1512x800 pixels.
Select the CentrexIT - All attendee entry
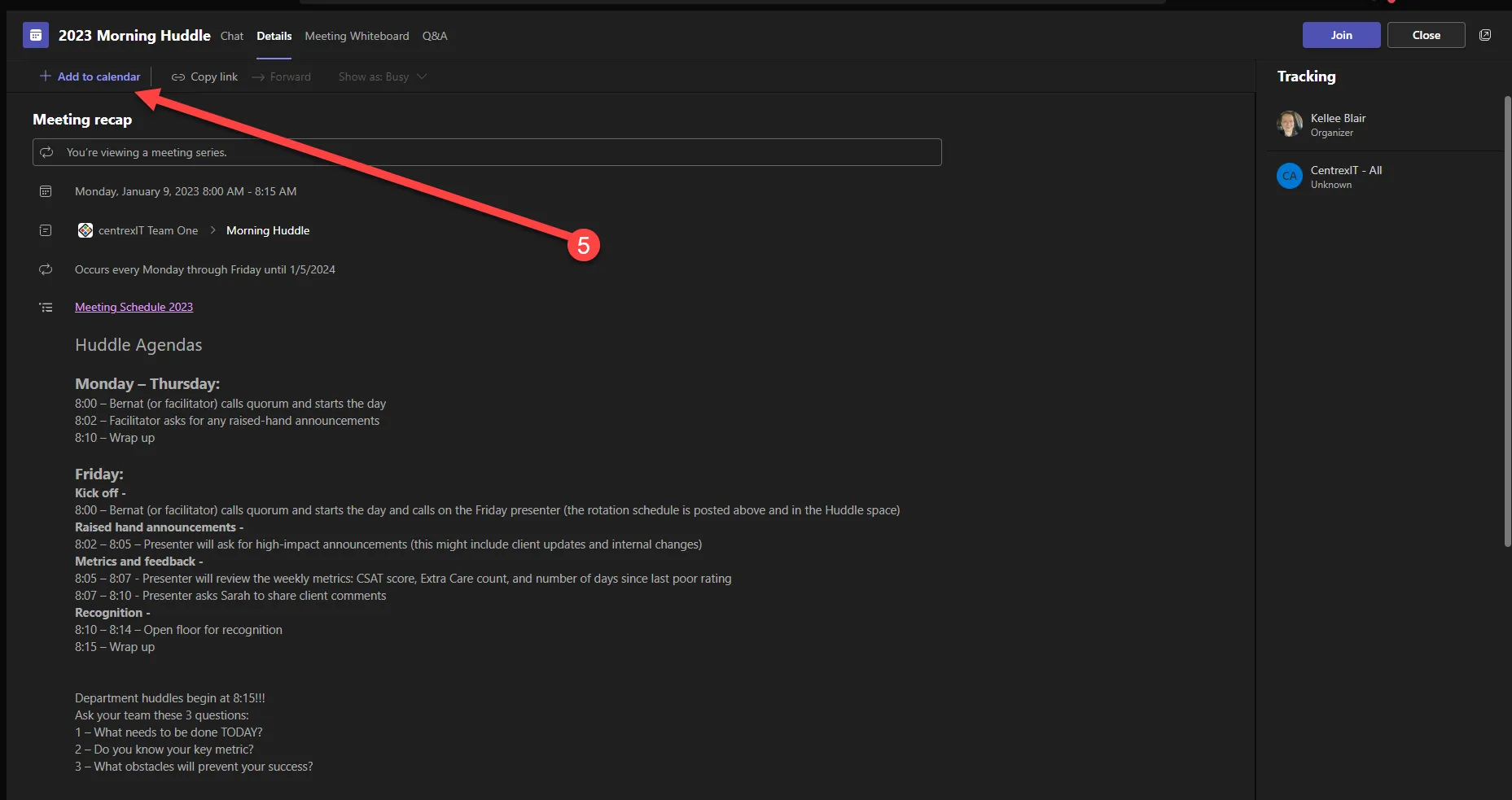click(x=1384, y=177)
